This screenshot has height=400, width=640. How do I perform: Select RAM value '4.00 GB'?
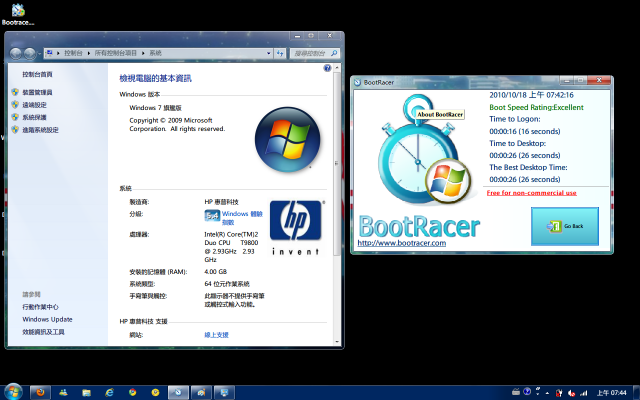coord(216,272)
